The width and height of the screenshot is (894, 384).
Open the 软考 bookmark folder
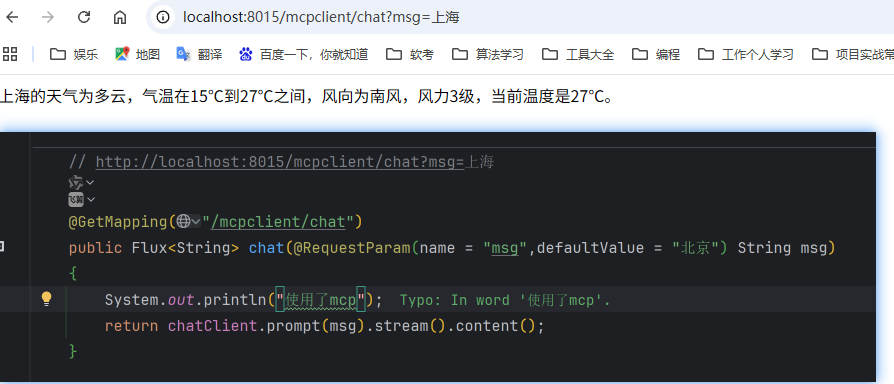(410, 54)
